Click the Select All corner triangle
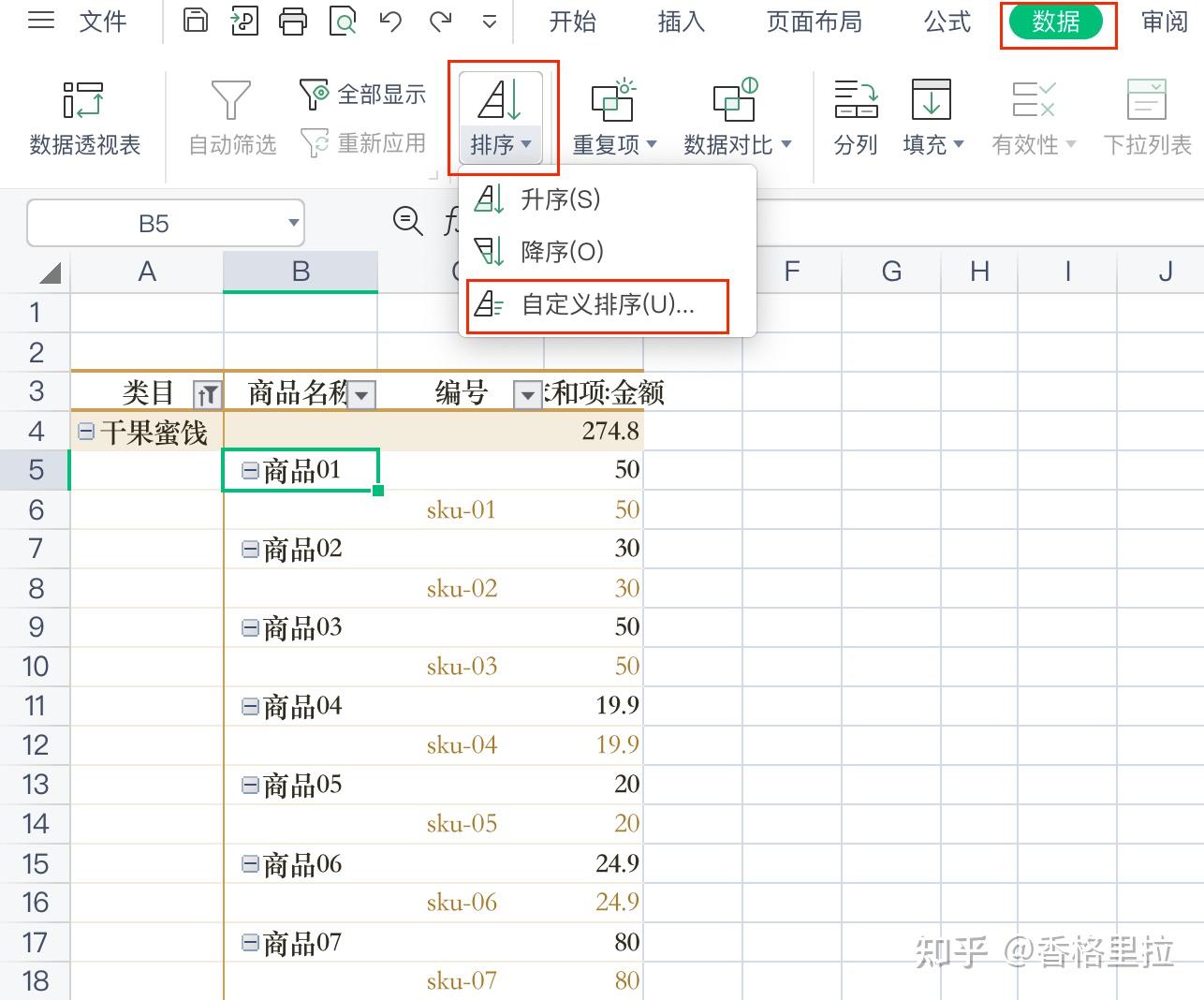Screen dimensions: 1204x1000 click(x=51, y=272)
